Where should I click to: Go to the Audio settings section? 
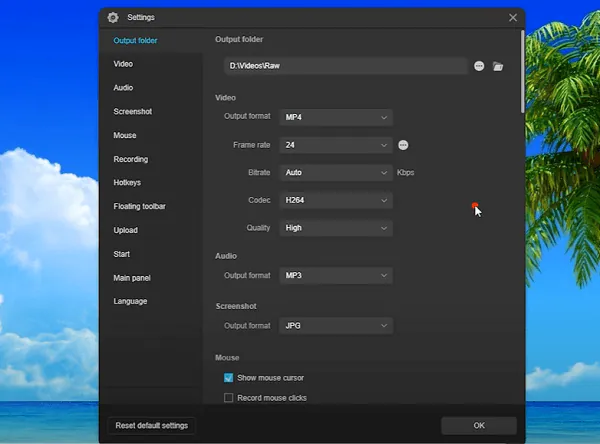click(123, 88)
